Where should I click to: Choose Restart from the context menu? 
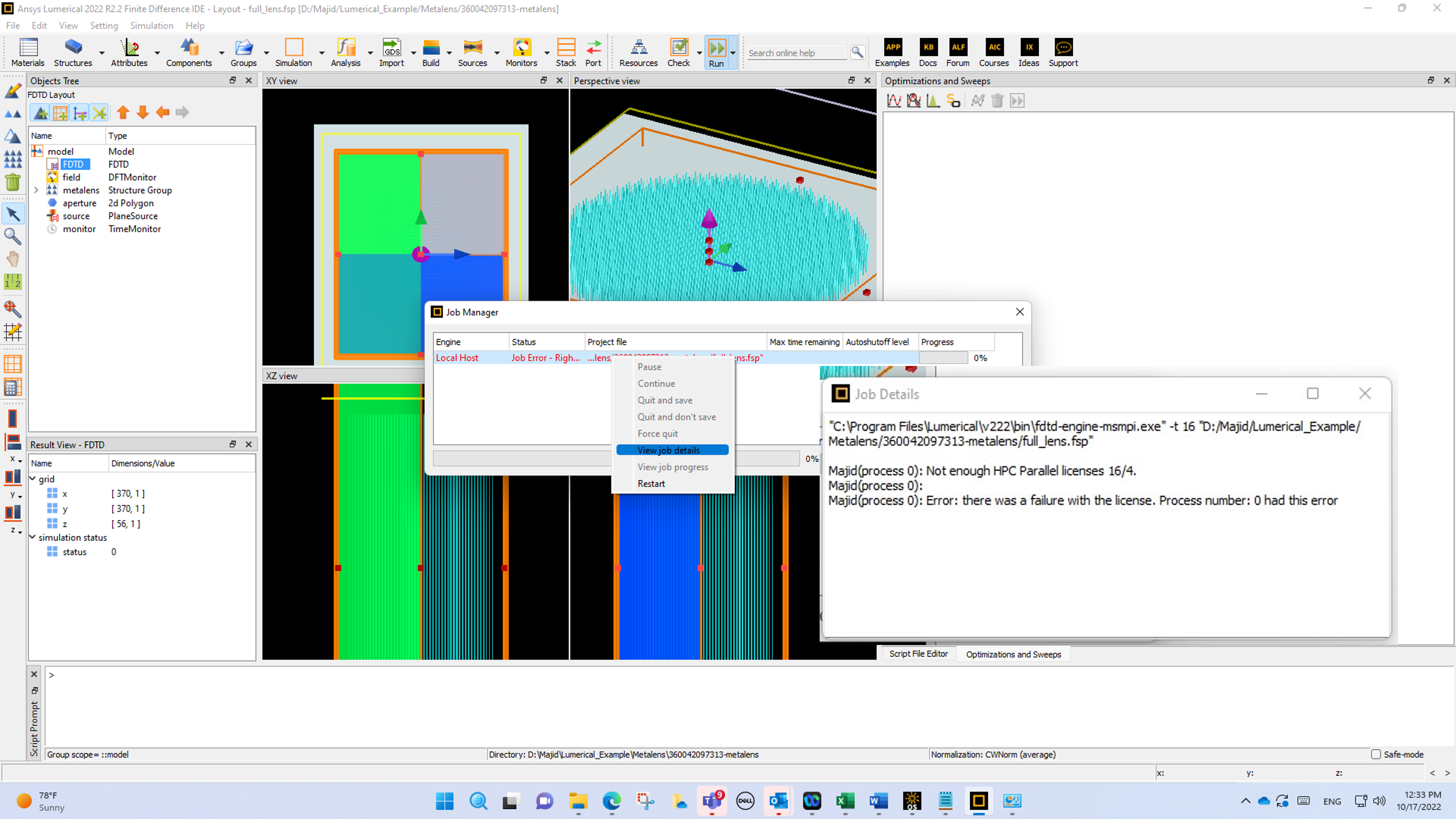651,484
